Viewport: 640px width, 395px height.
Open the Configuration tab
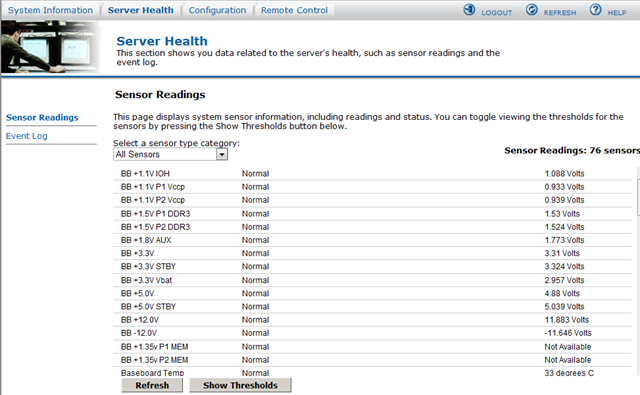[x=217, y=10]
